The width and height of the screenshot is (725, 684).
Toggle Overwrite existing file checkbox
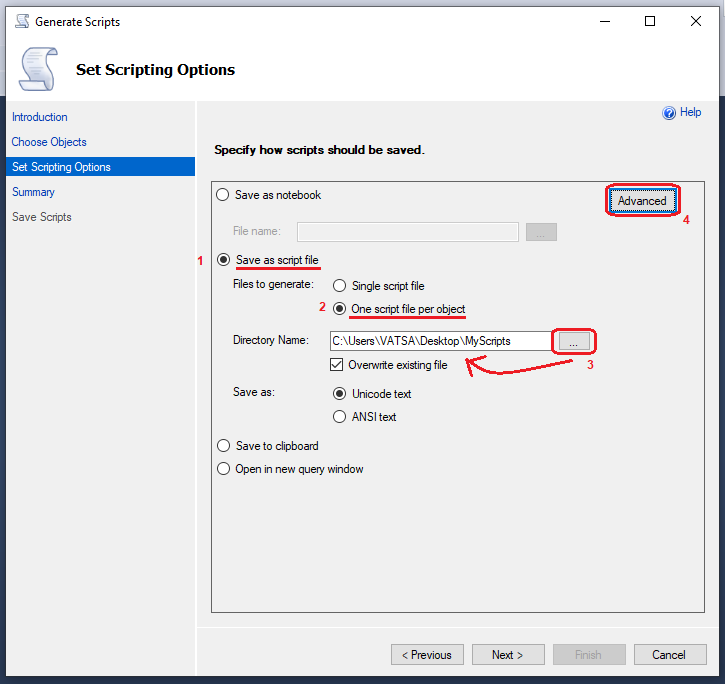(337, 365)
